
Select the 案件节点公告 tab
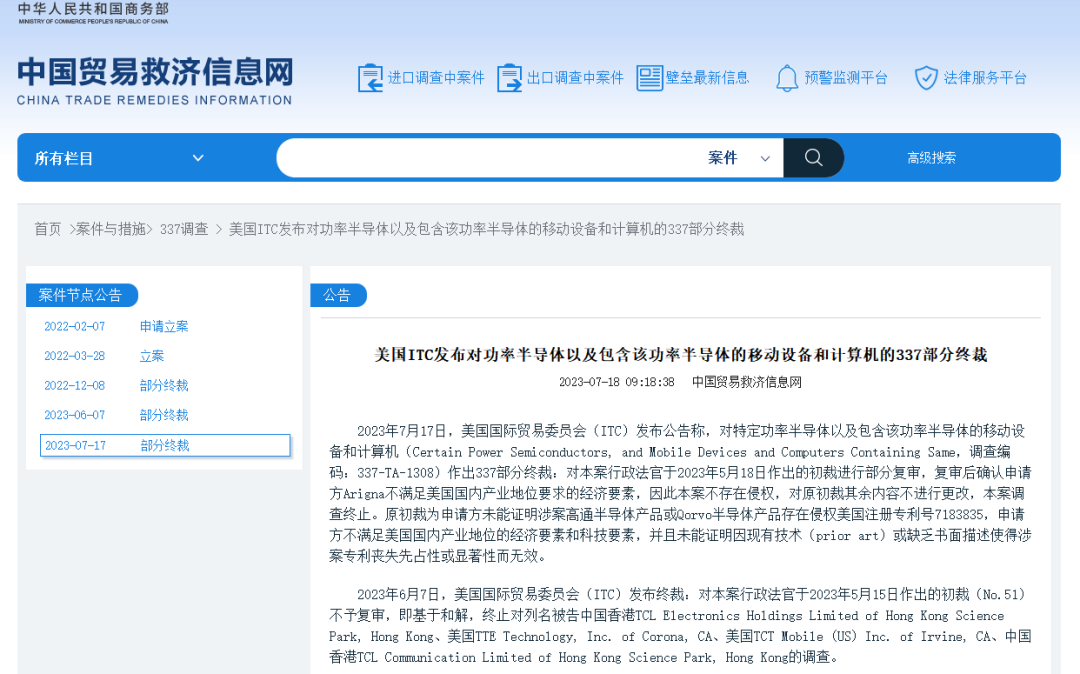pos(81,295)
